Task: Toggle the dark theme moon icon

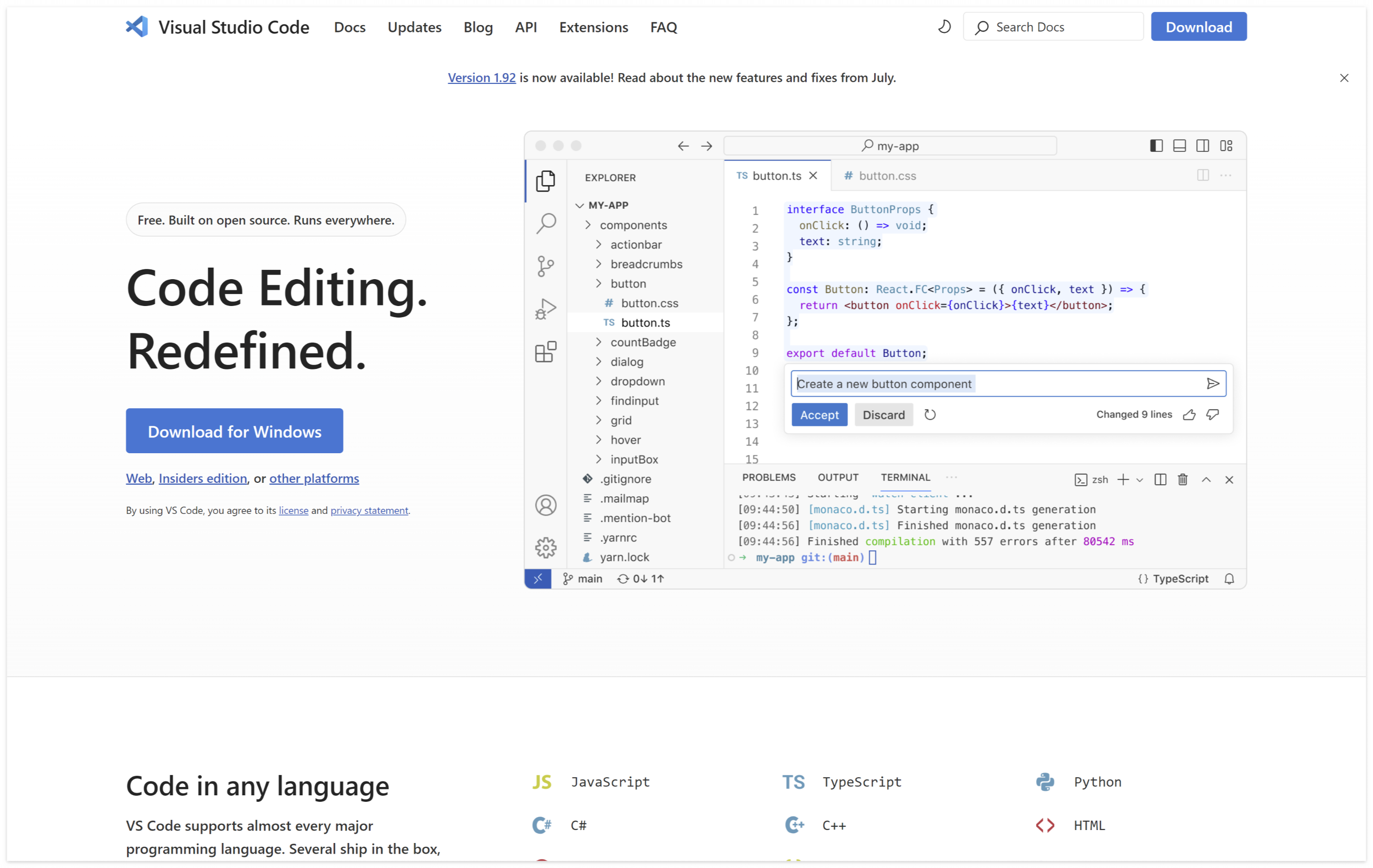Action: coord(944,27)
